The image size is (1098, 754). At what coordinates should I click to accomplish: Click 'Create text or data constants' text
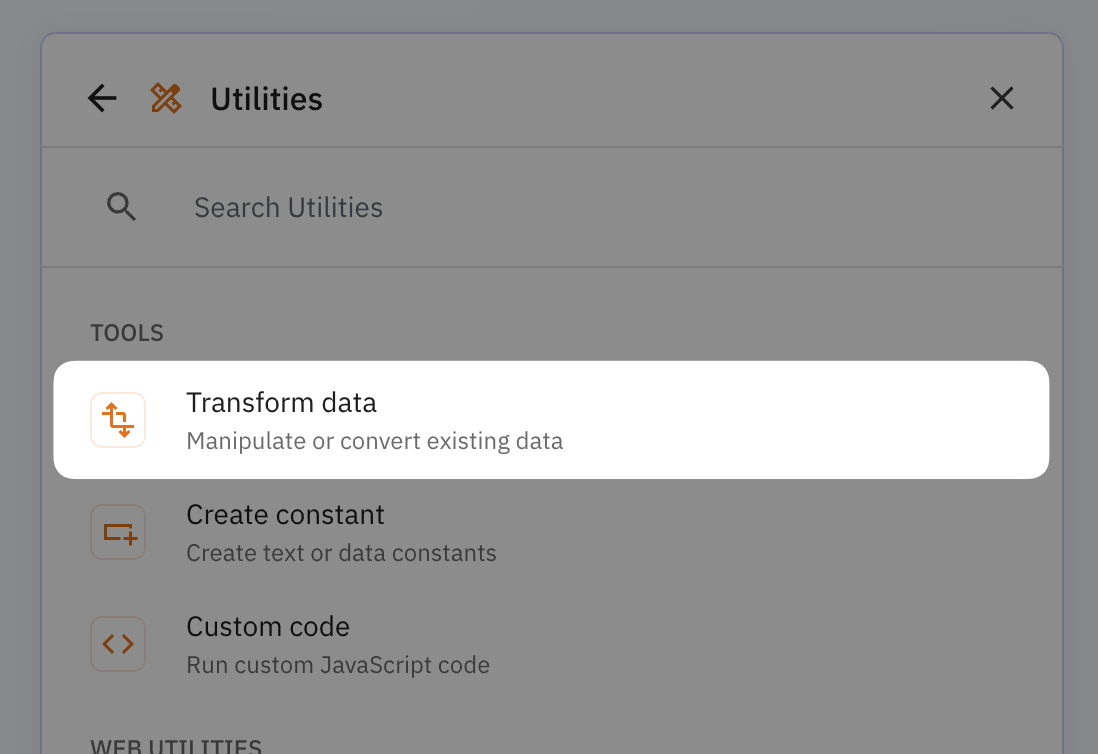(x=341, y=552)
